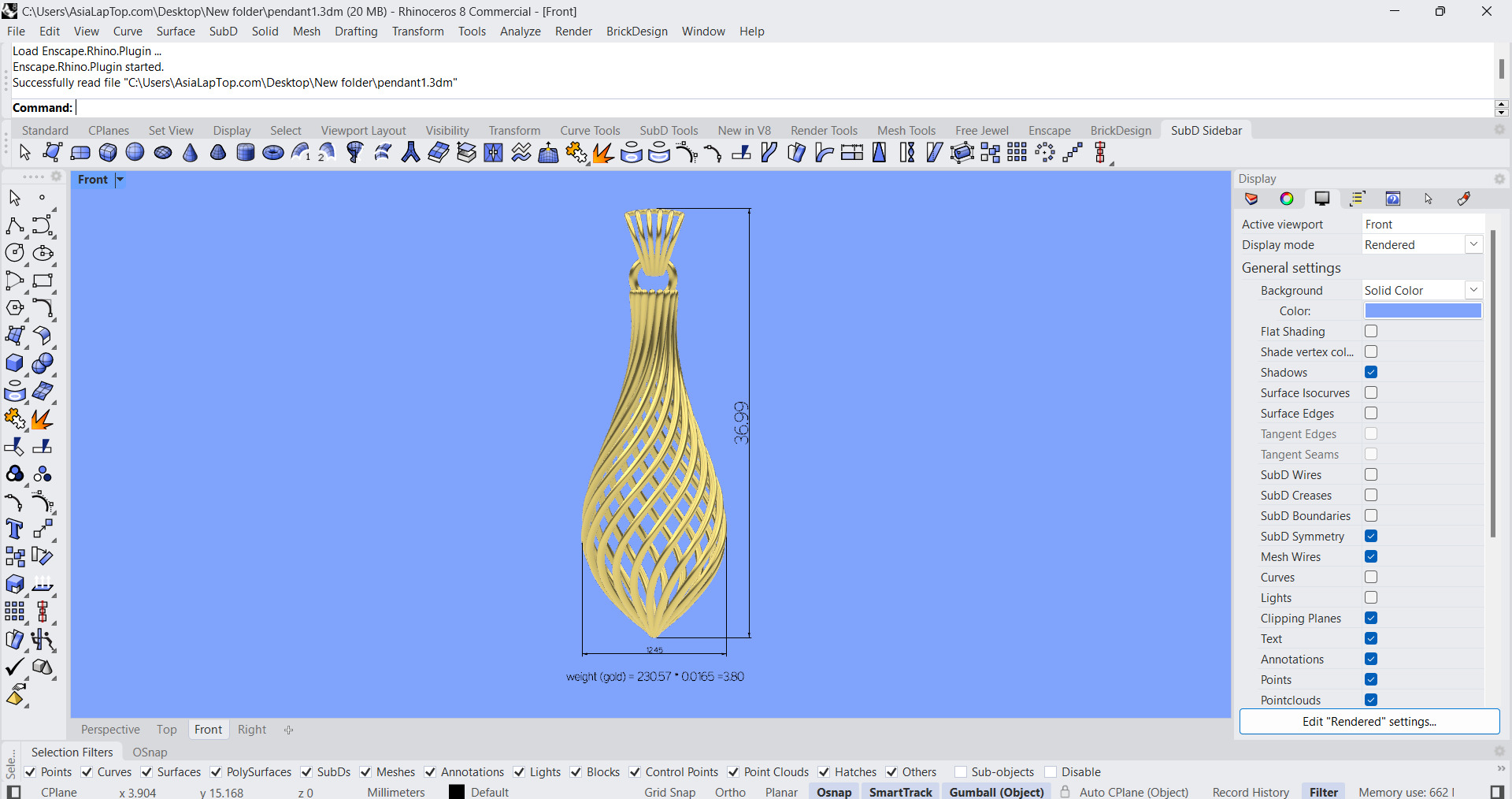Image resolution: width=1512 pixels, height=799 pixels.
Task: Open the color wheel Materials panel icon
Action: coord(1287,199)
